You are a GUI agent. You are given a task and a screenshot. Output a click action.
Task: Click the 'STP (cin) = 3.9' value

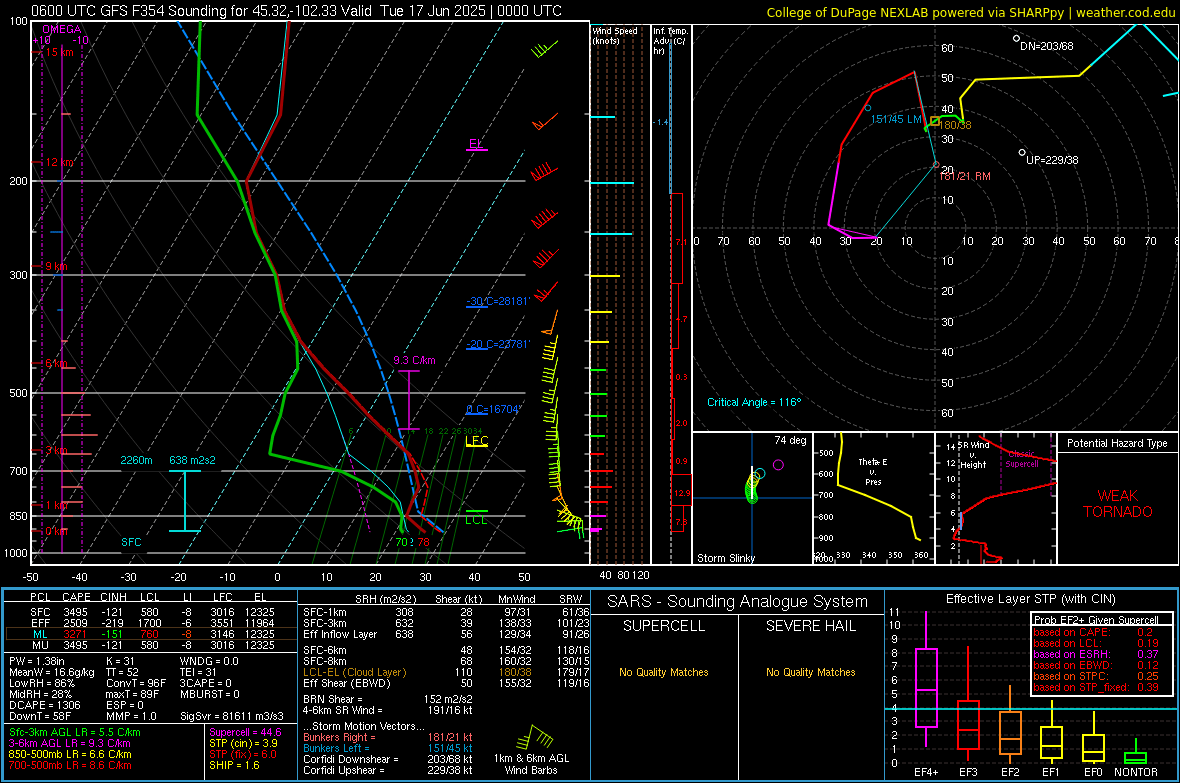click(243, 743)
